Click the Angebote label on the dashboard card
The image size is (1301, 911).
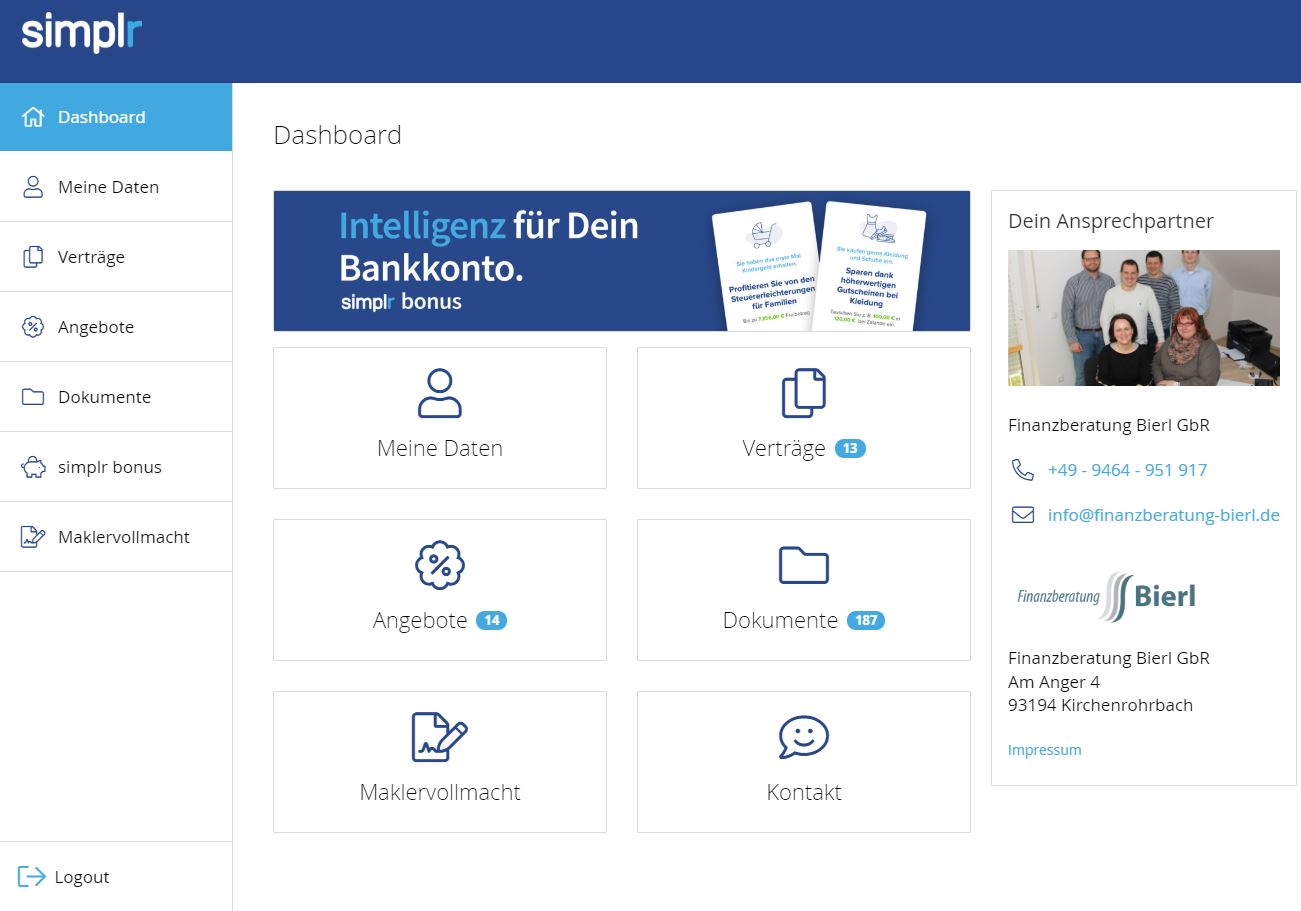click(x=420, y=620)
